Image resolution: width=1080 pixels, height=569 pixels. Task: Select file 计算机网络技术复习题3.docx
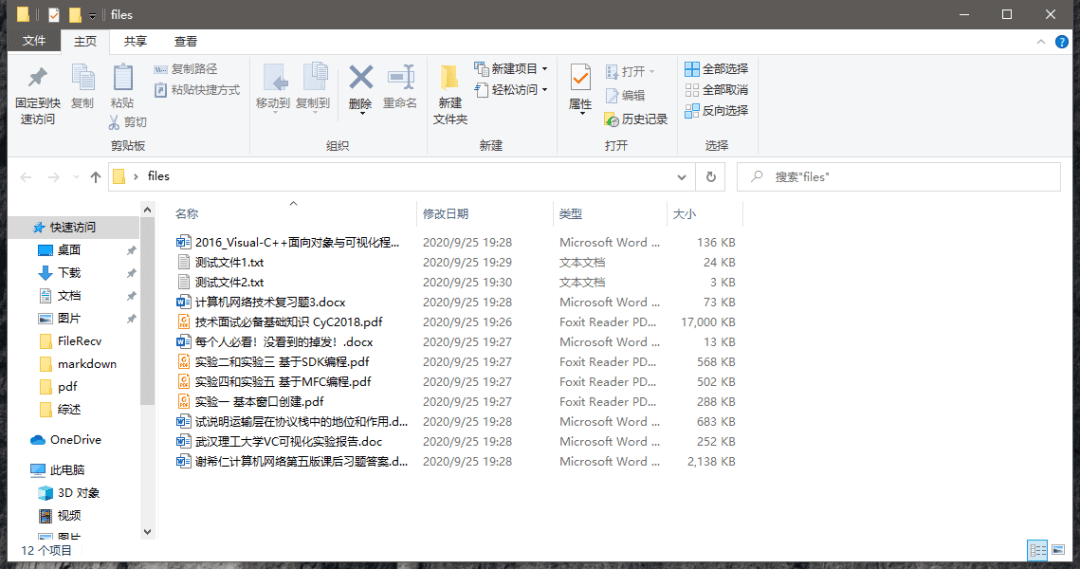coord(270,302)
